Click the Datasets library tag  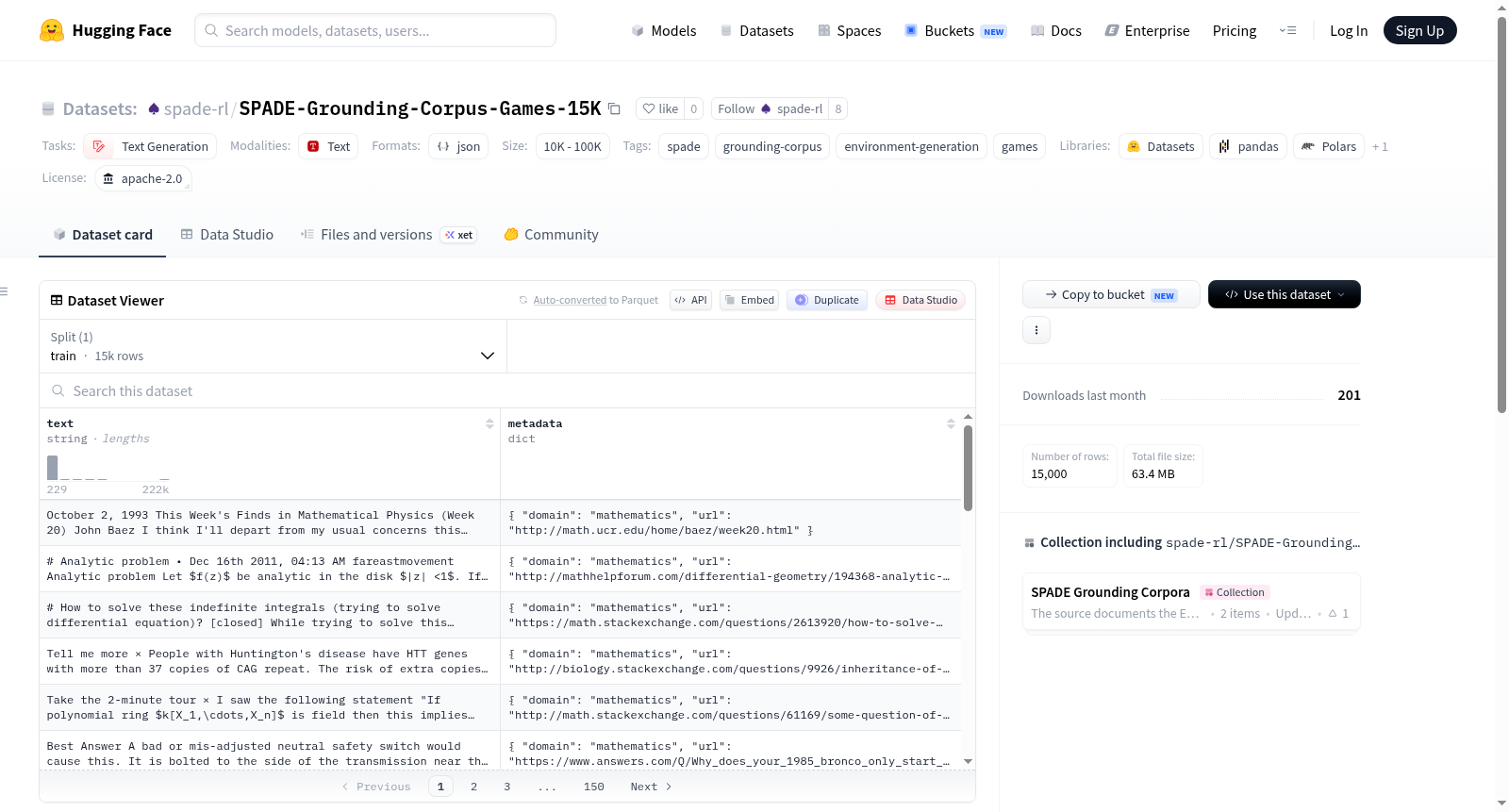(1161, 146)
